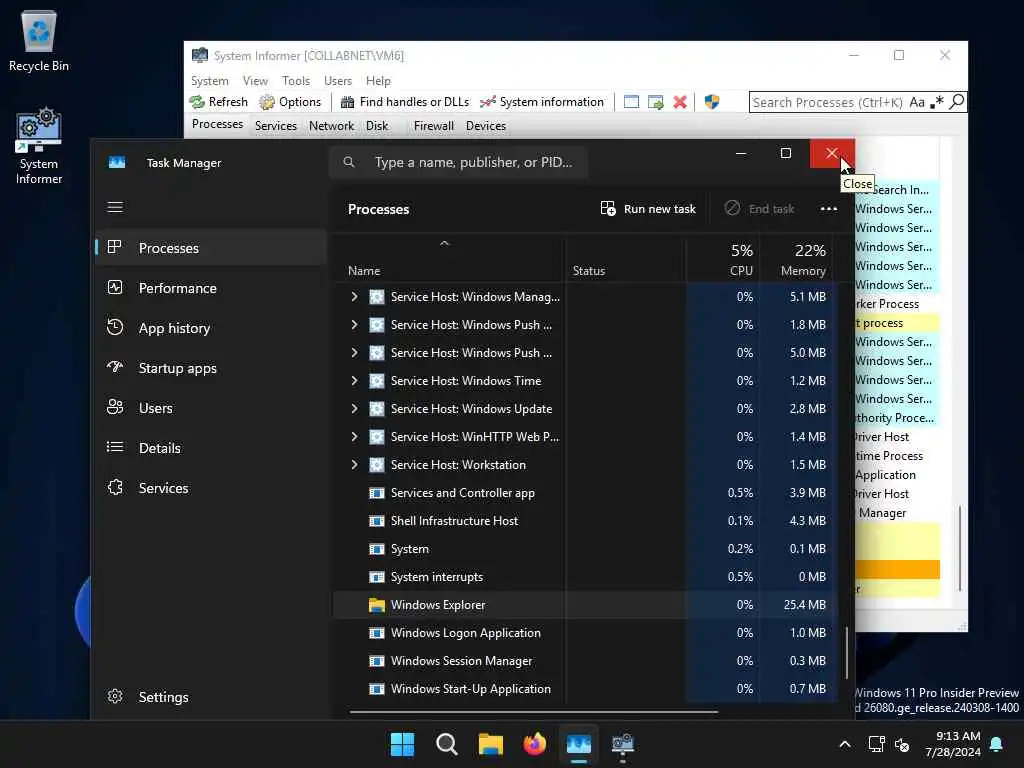Open System menu in System Informer

tap(210, 81)
